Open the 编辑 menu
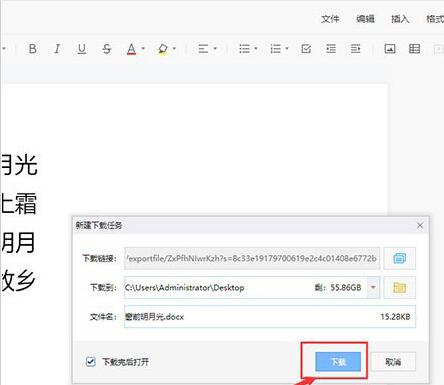This screenshot has height=385, width=444. point(365,19)
